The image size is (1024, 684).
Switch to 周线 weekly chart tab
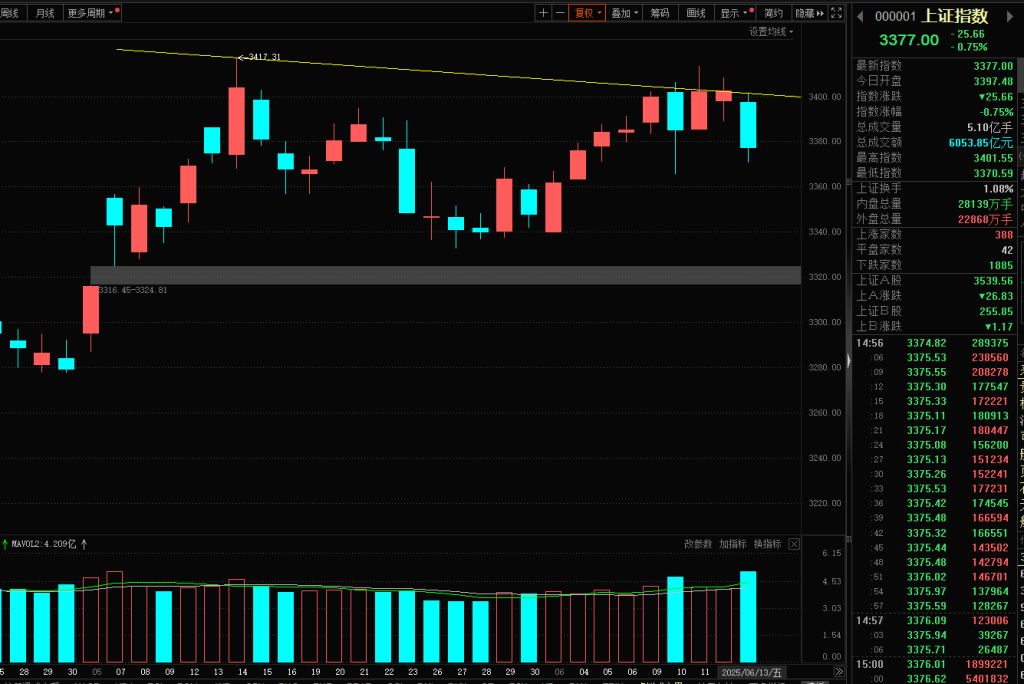[x=10, y=12]
